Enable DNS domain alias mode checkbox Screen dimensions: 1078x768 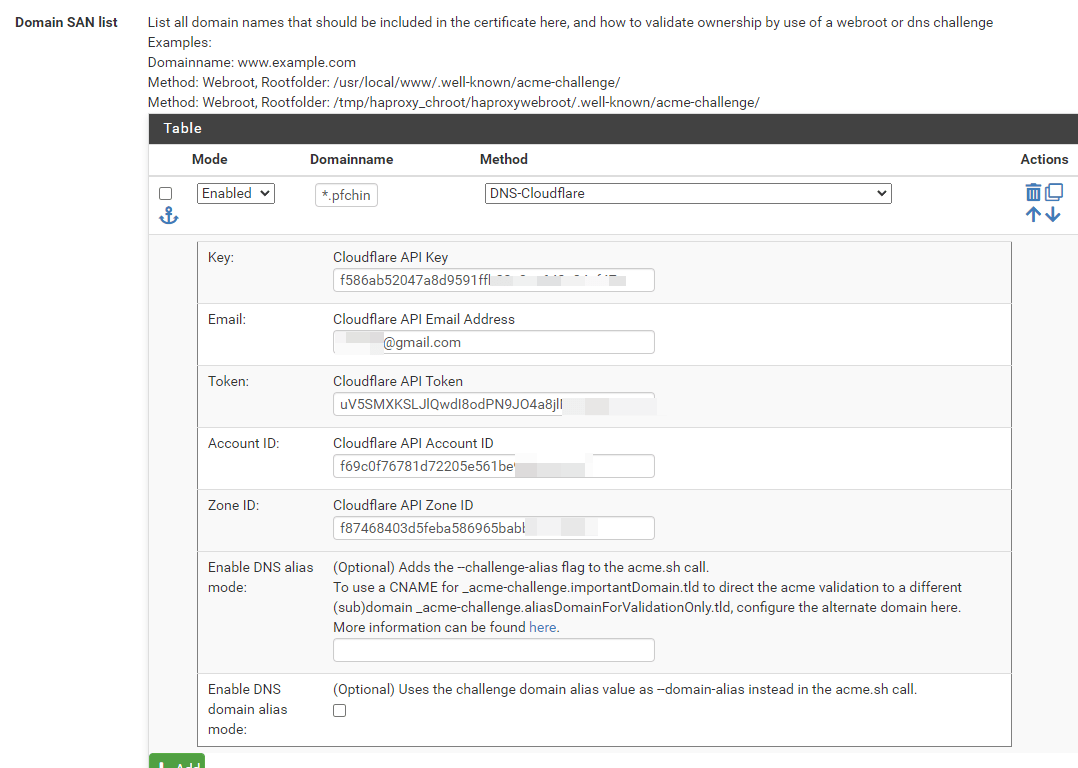coord(340,710)
